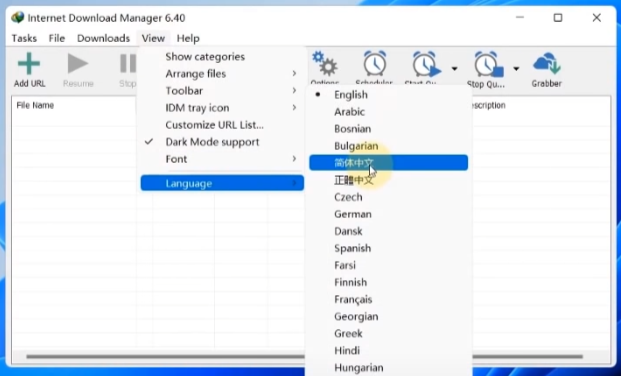Viewport: 621px width, 376px height.
Task: Close the open View menu
Action: [153, 38]
